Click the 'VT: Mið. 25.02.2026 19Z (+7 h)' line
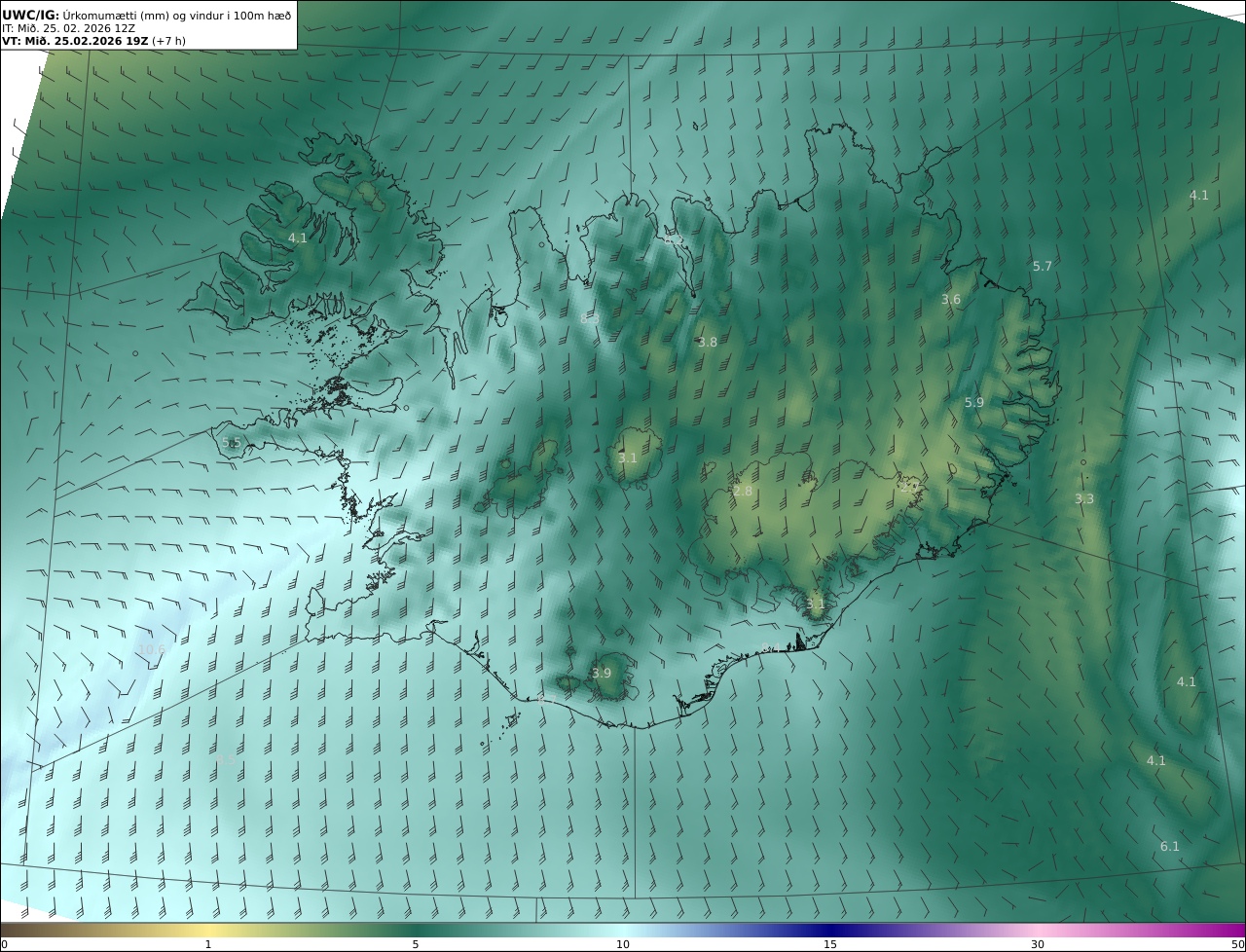Viewport: 1246px width, 952px height. (93, 41)
